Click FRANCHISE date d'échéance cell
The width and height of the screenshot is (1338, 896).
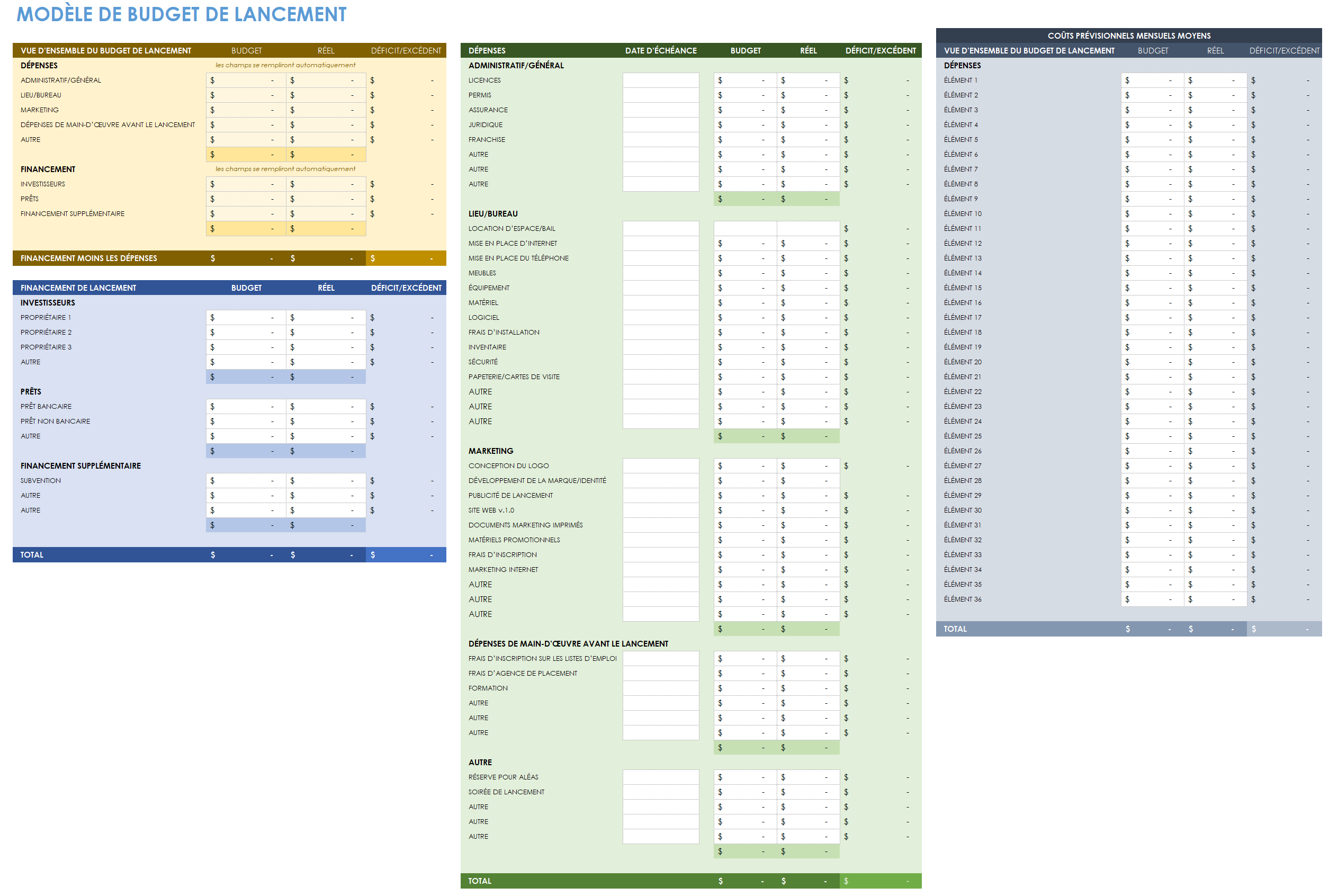[x=661, y=140]
